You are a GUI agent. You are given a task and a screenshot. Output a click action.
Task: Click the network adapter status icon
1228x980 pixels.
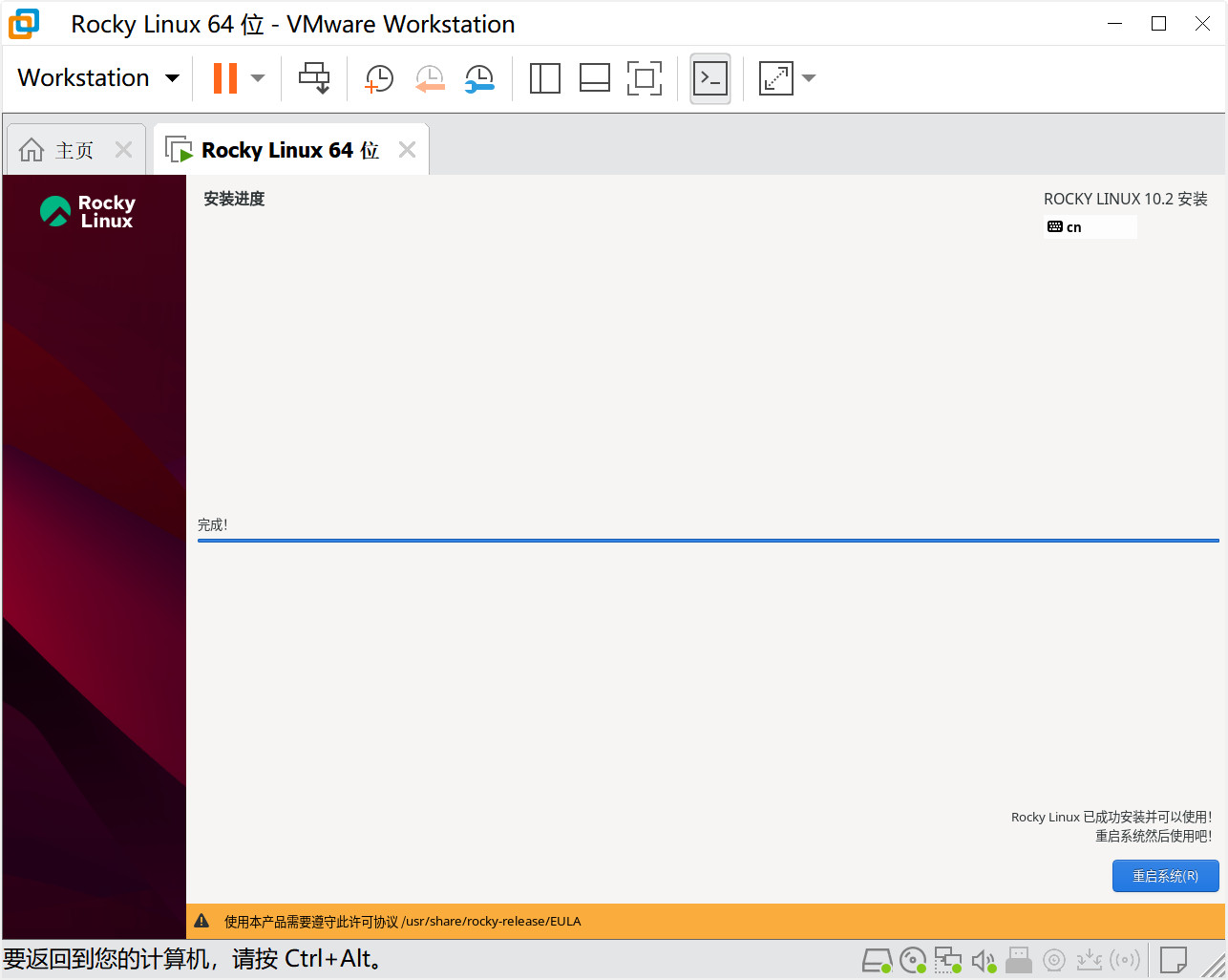click(948, 960)
